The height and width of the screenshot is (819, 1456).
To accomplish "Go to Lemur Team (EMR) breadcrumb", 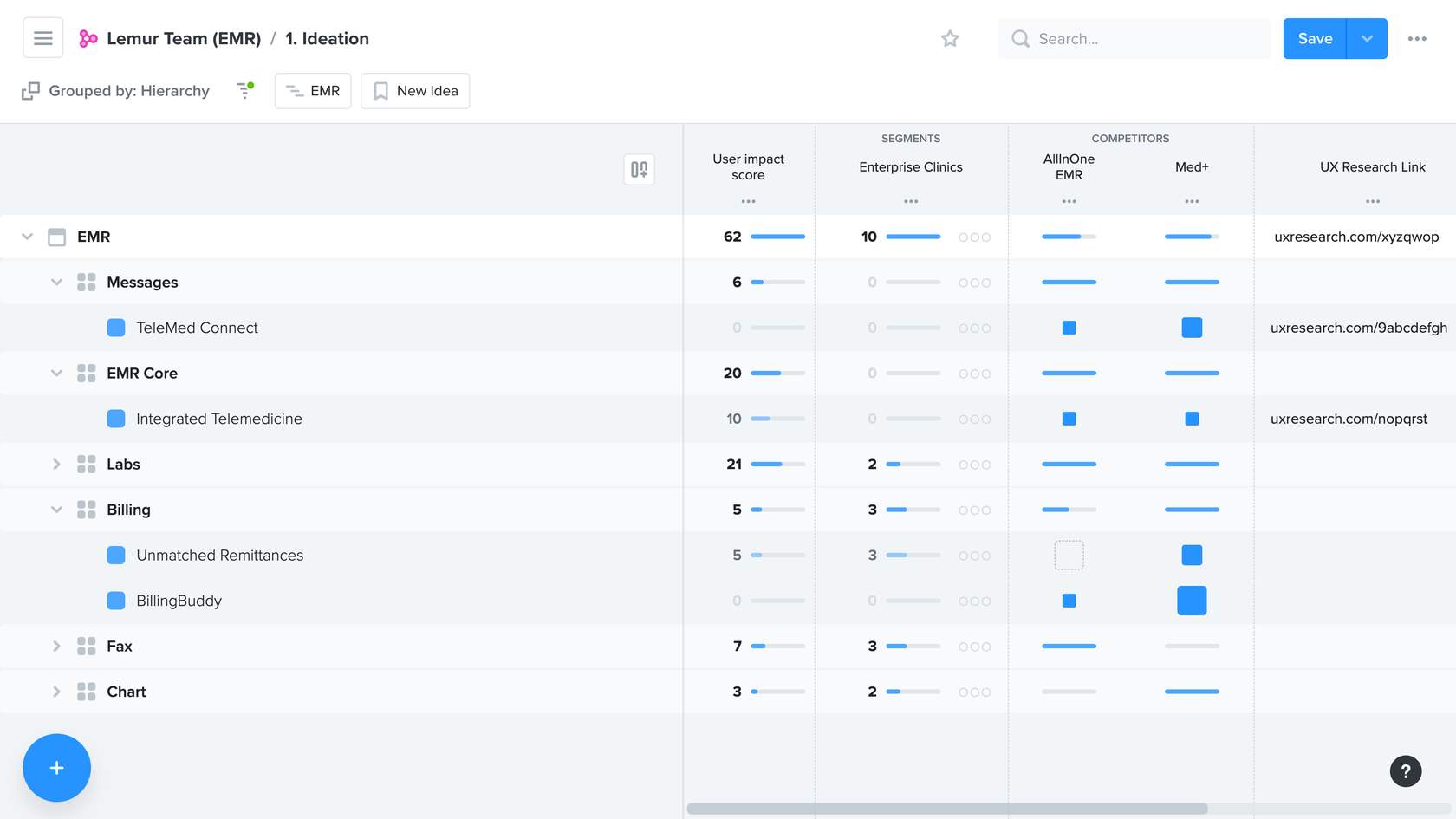I will tap(184, 39).
